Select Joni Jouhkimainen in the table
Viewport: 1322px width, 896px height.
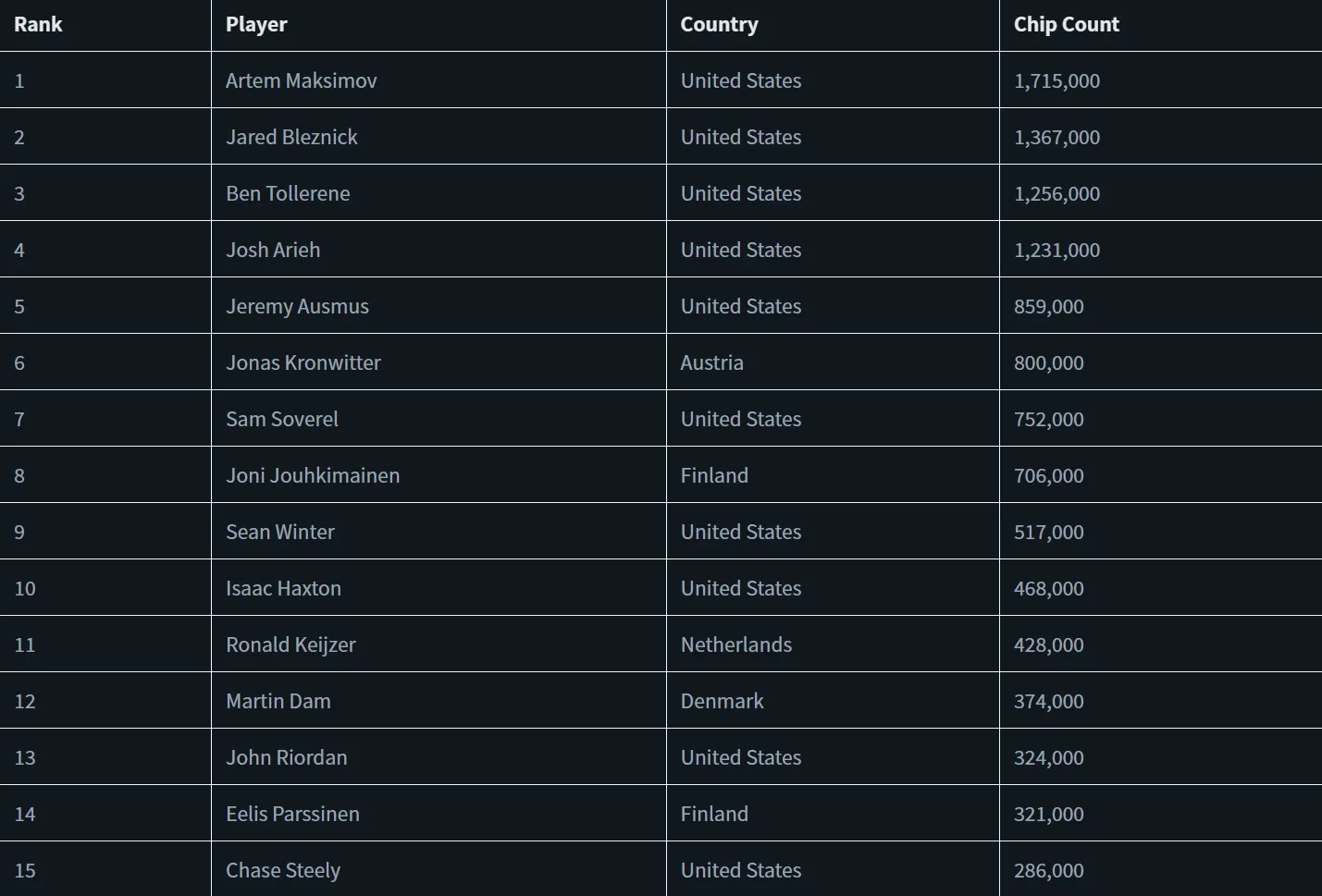(x=313, y=476)
